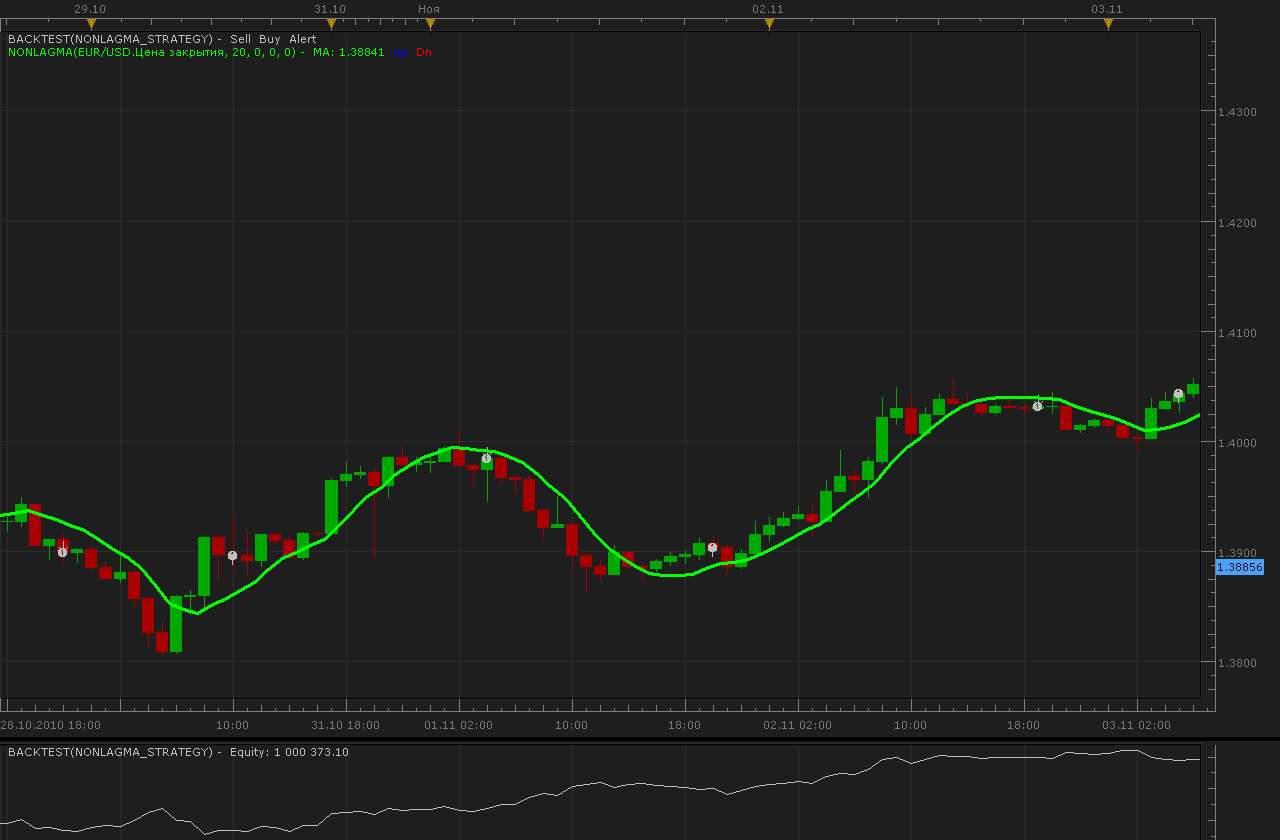The image size is (1280, 840).
Task: Click the 01.11 02:00 time label
Action: click(x=458, y=725)
